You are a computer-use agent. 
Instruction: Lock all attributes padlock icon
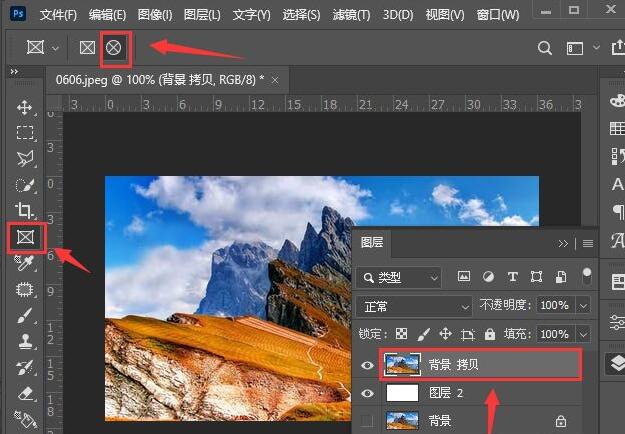click(490, 334)
